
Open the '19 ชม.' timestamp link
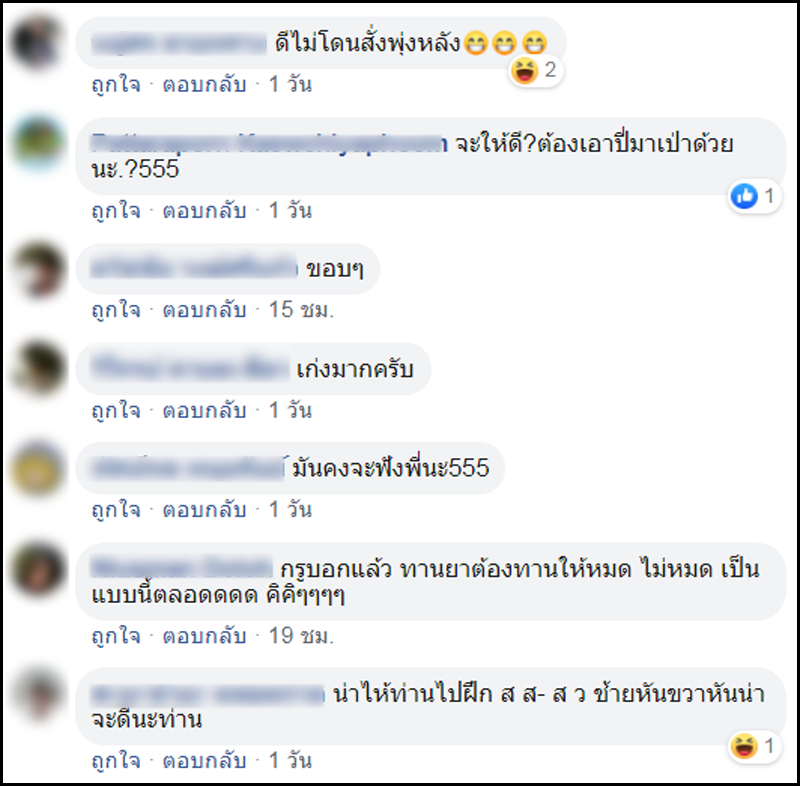pos(301,636)
